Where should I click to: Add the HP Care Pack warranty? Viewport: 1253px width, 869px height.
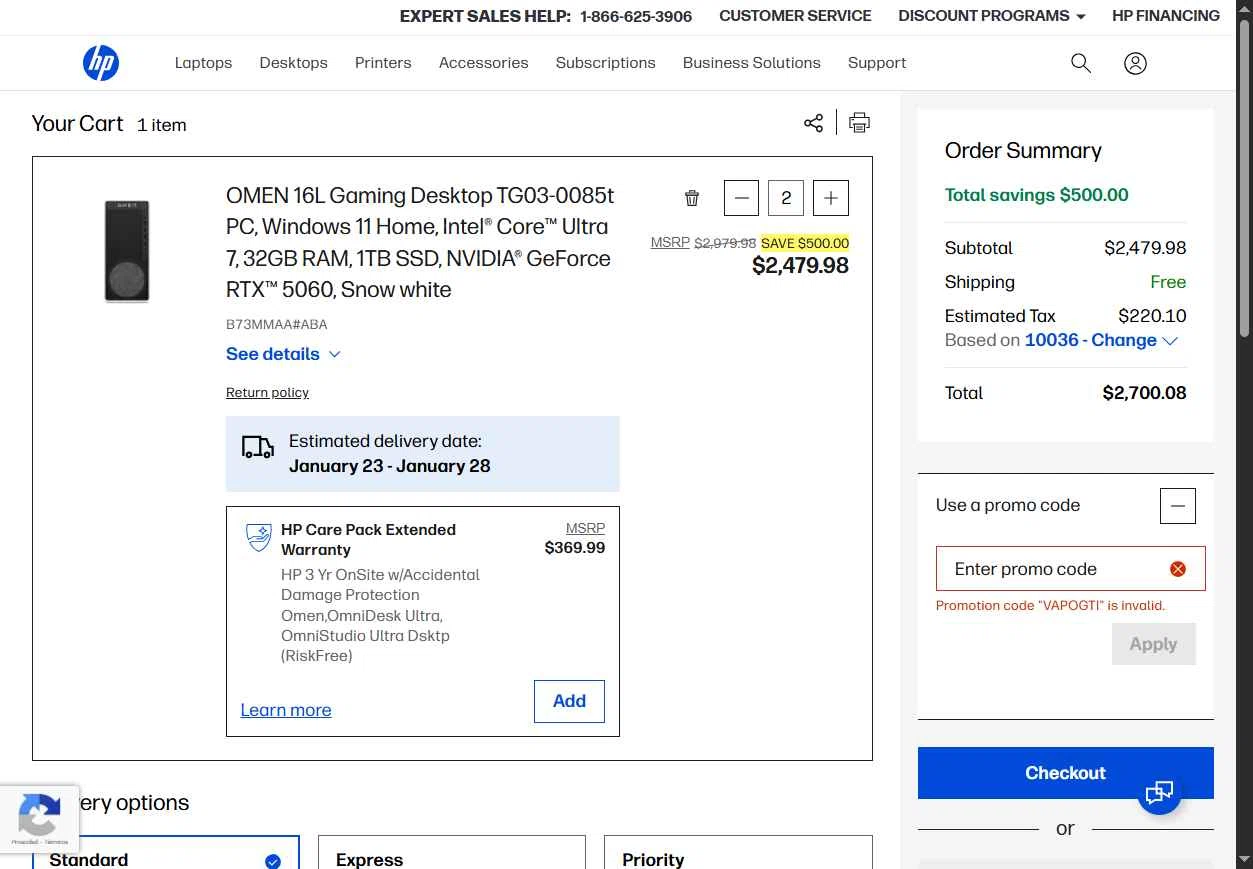click(x=569, y=701)
